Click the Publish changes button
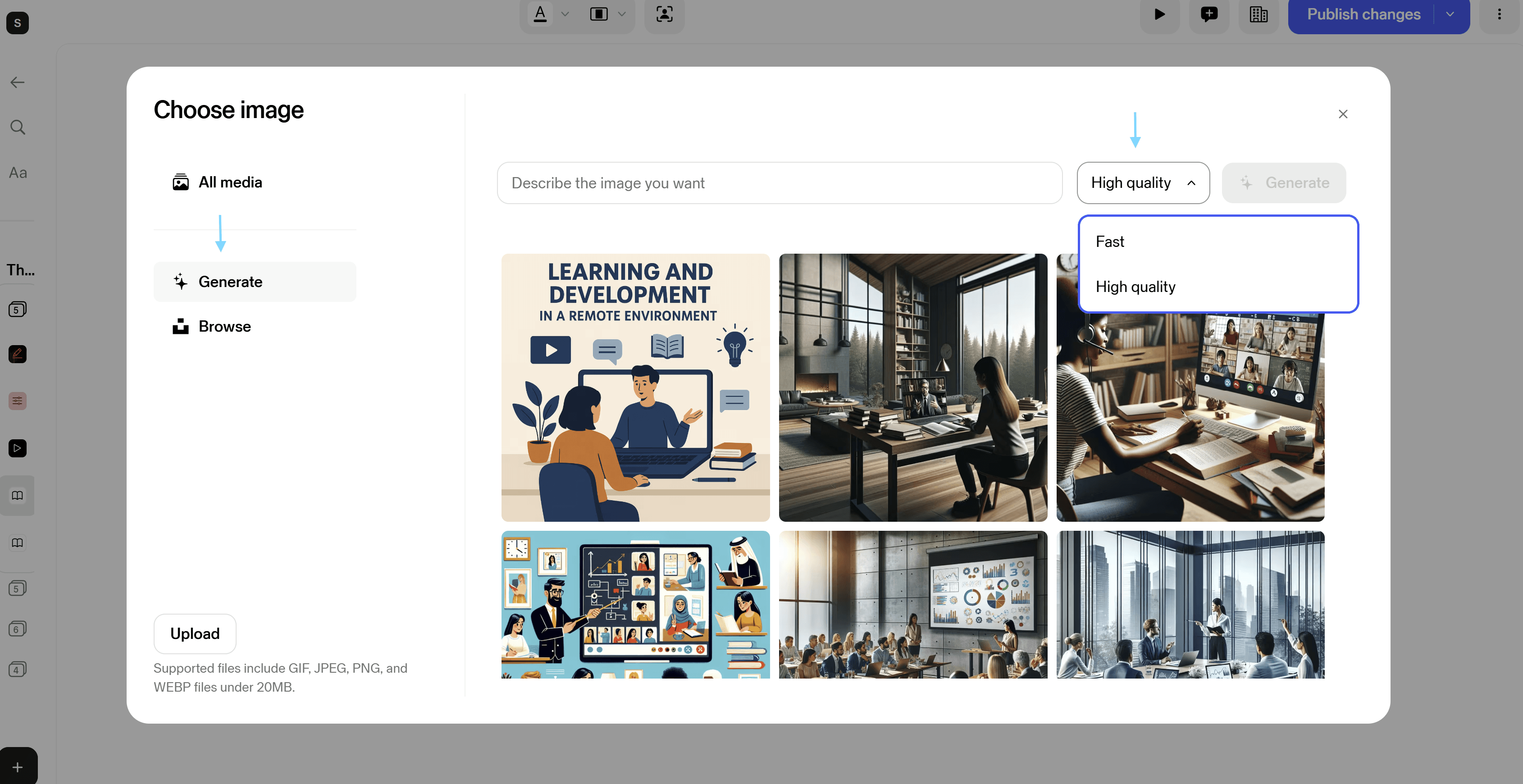This screenshot has height=784, width=1523. pos(1363,14)
